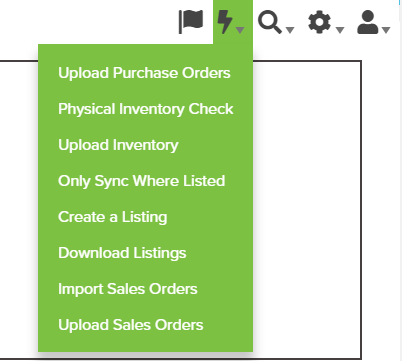Choose Upload Inventory from the menu

click(x=118, y=145)
